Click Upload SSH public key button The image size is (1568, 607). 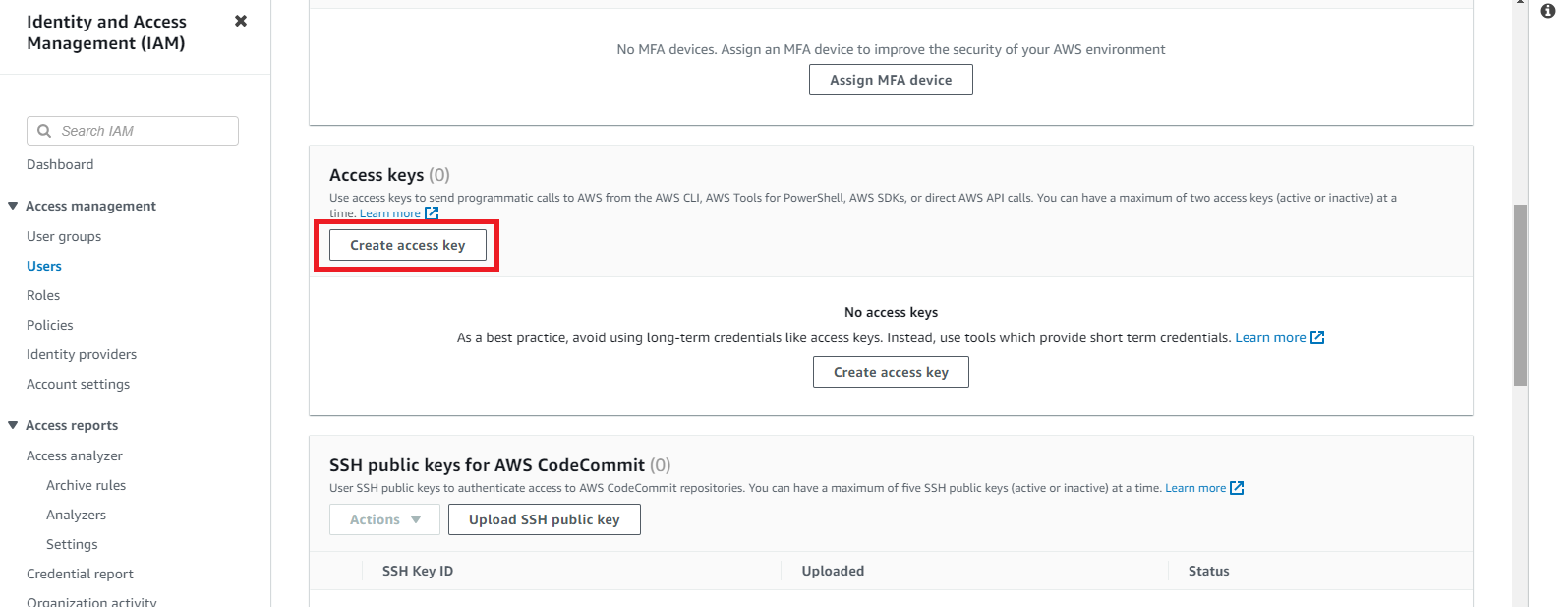coord(544,519)
